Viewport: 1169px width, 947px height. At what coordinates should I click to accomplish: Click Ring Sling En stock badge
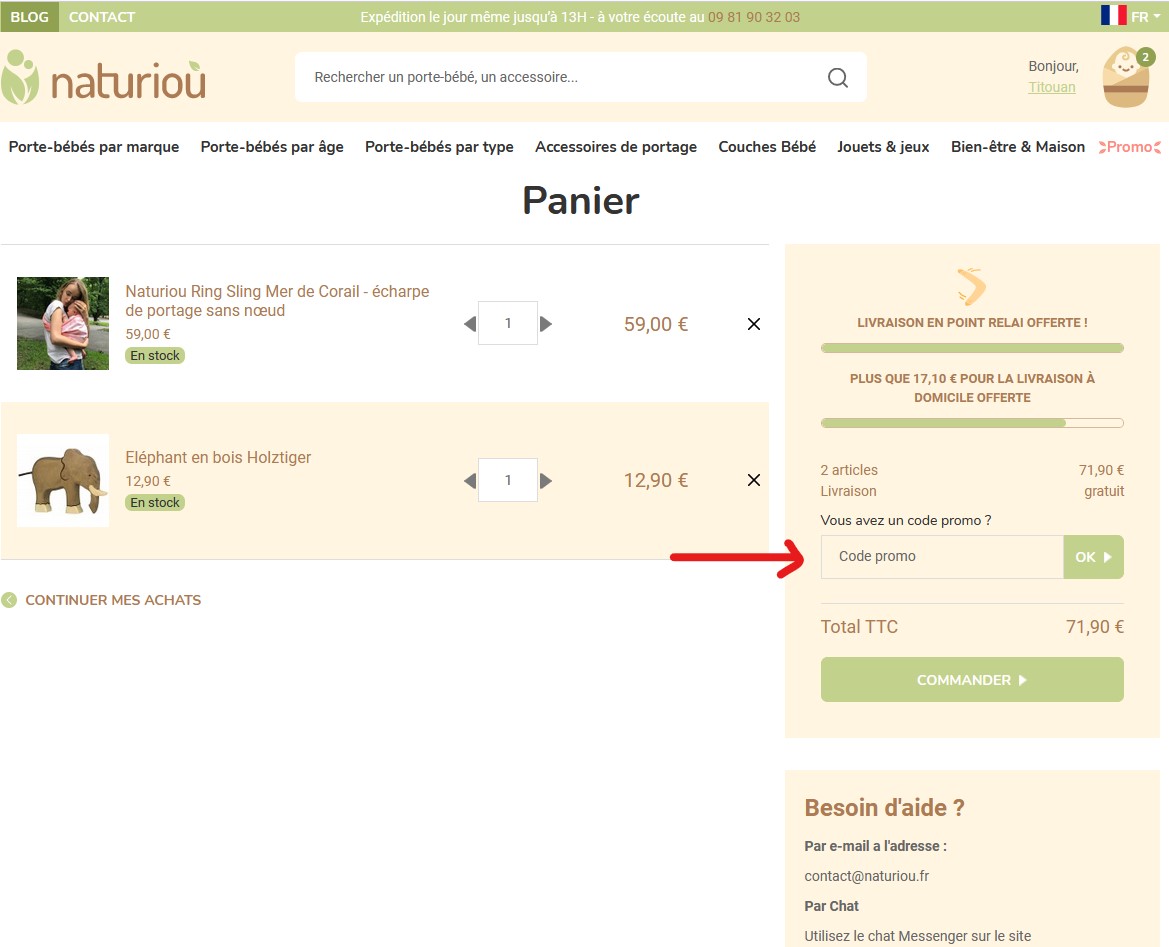pos(155,356)
